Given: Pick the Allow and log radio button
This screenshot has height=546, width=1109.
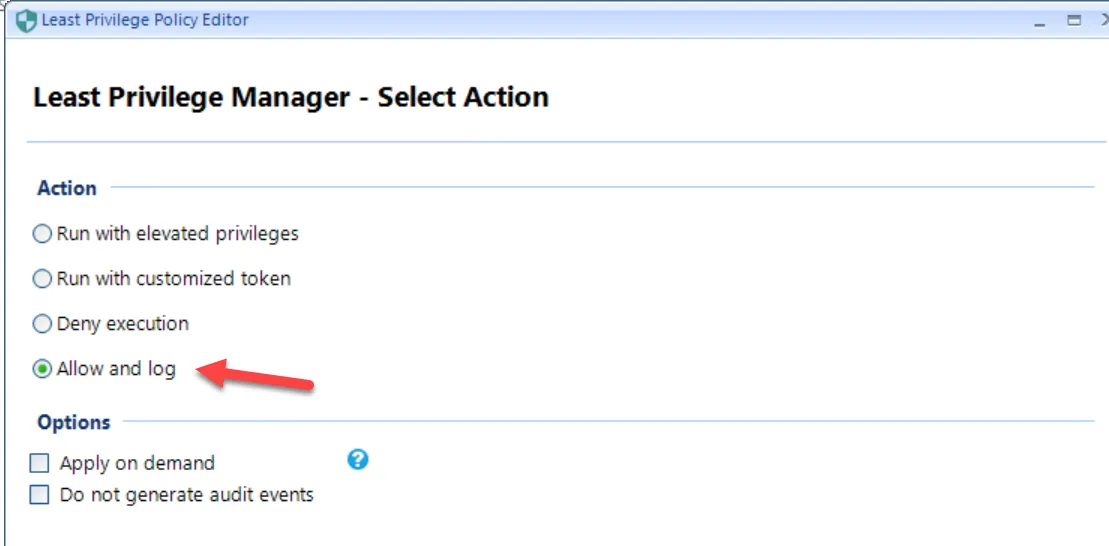Looking at the screenshot, I should [42, 369].
